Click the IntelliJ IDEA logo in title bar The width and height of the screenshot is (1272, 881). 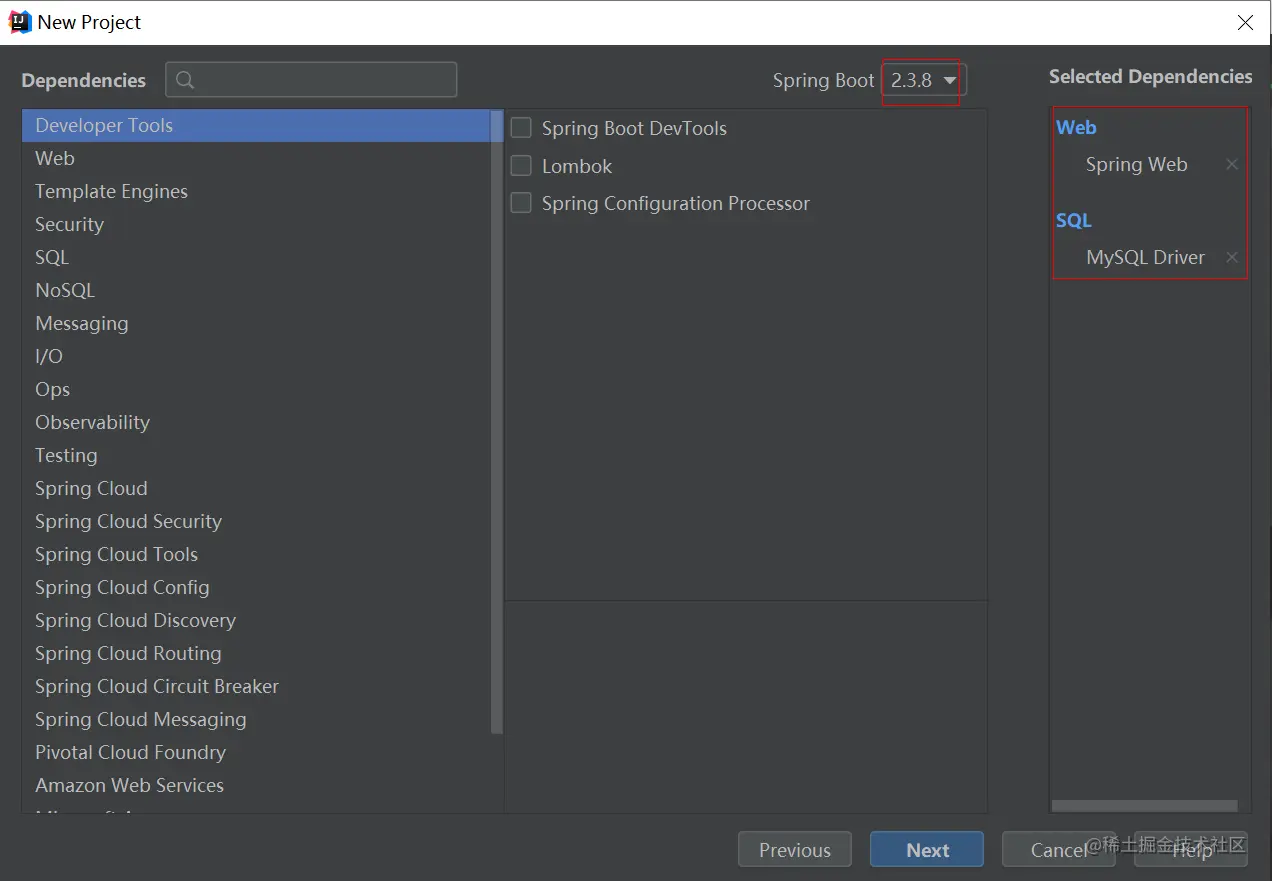pyautogui.click(x=20, y=22)
